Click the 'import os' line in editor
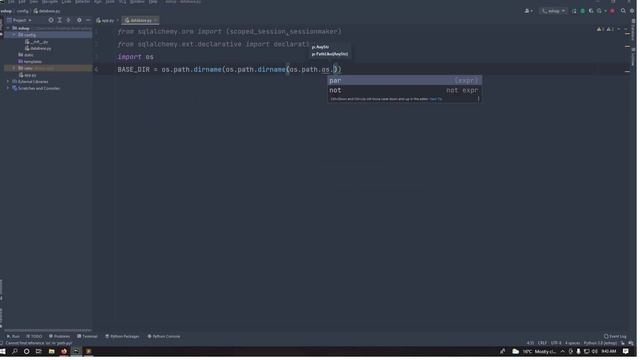The image size is (640, 360). (136, 57)
